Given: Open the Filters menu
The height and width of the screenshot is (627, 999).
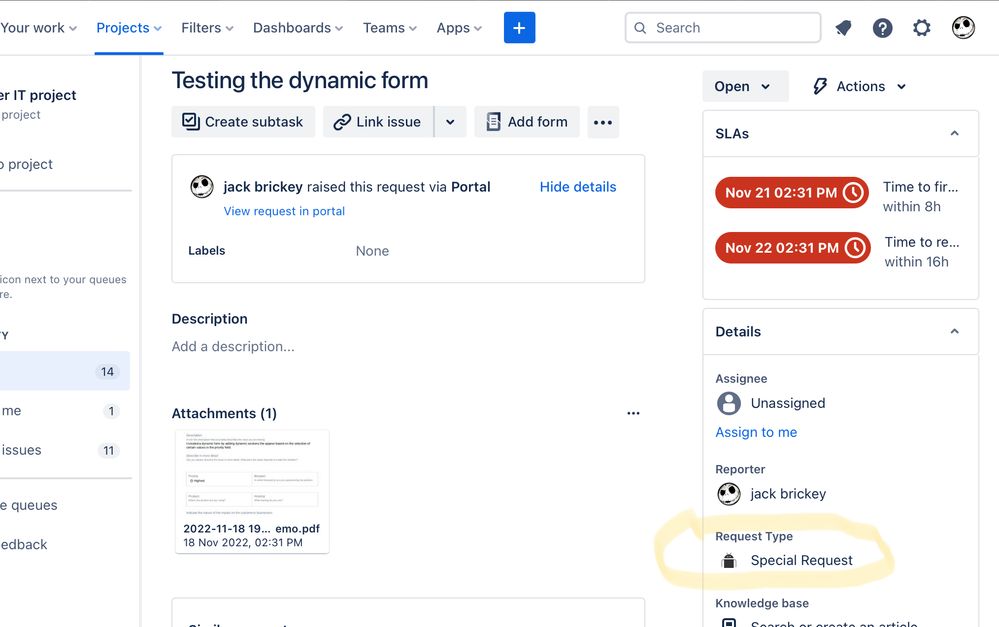Looking at the screenshot, I should pyautogui.click(x=207, y=28).
